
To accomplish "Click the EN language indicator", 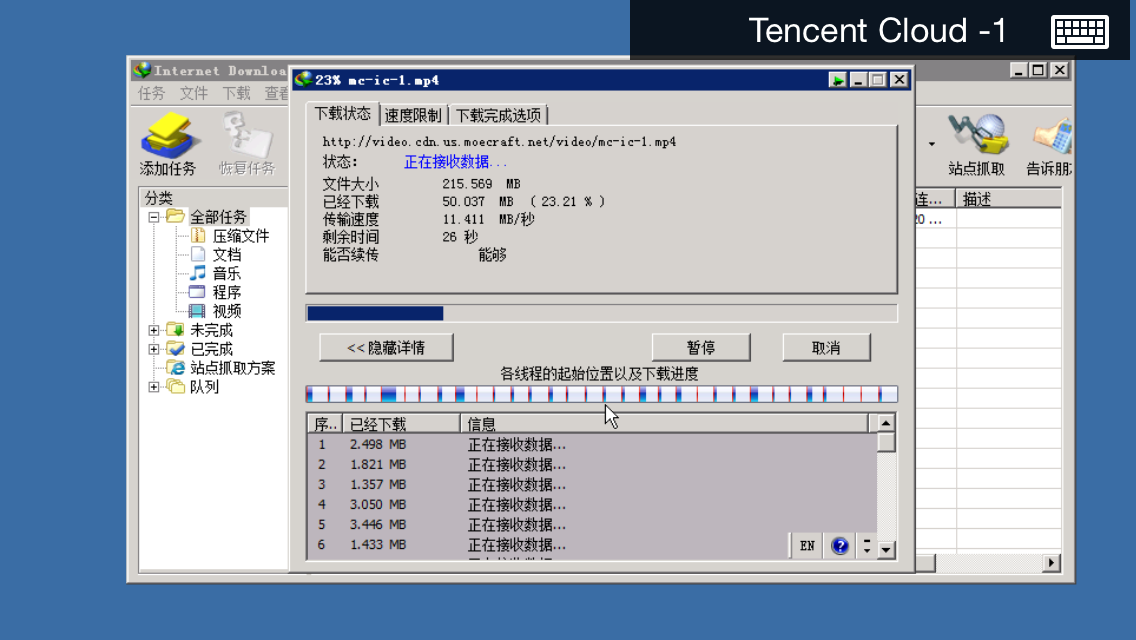I will (807, 546).
